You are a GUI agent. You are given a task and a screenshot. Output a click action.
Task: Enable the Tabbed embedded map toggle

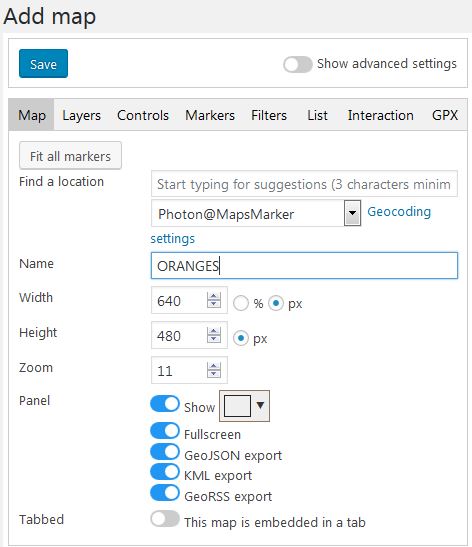[x=165, y=519]
